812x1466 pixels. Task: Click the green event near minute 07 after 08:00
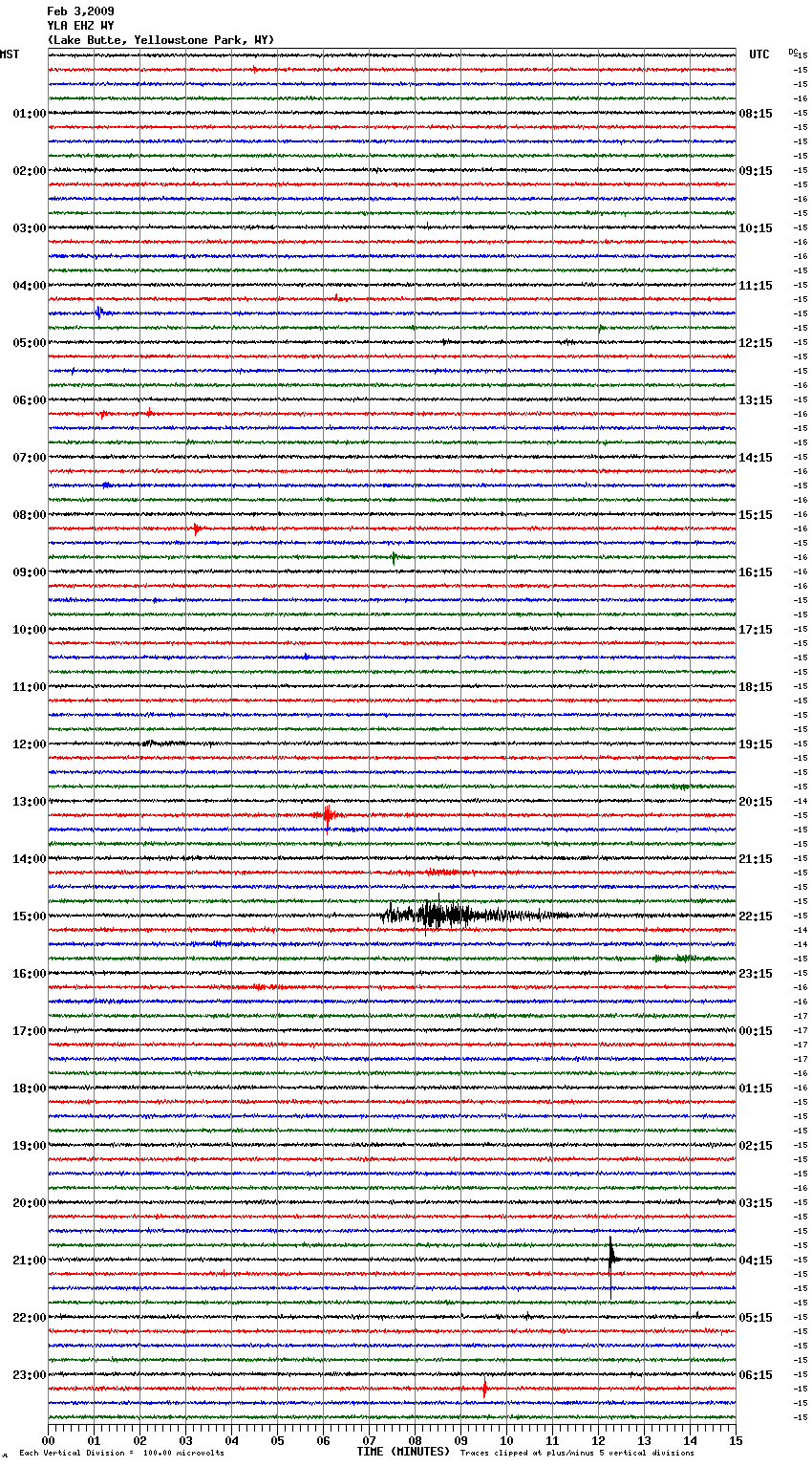pos(395,557)
